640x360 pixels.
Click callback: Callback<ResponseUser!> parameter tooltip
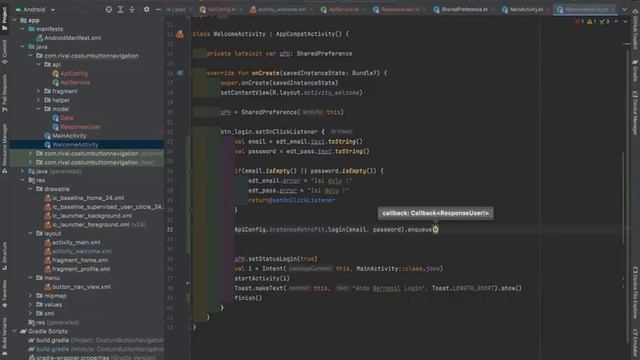436,213
